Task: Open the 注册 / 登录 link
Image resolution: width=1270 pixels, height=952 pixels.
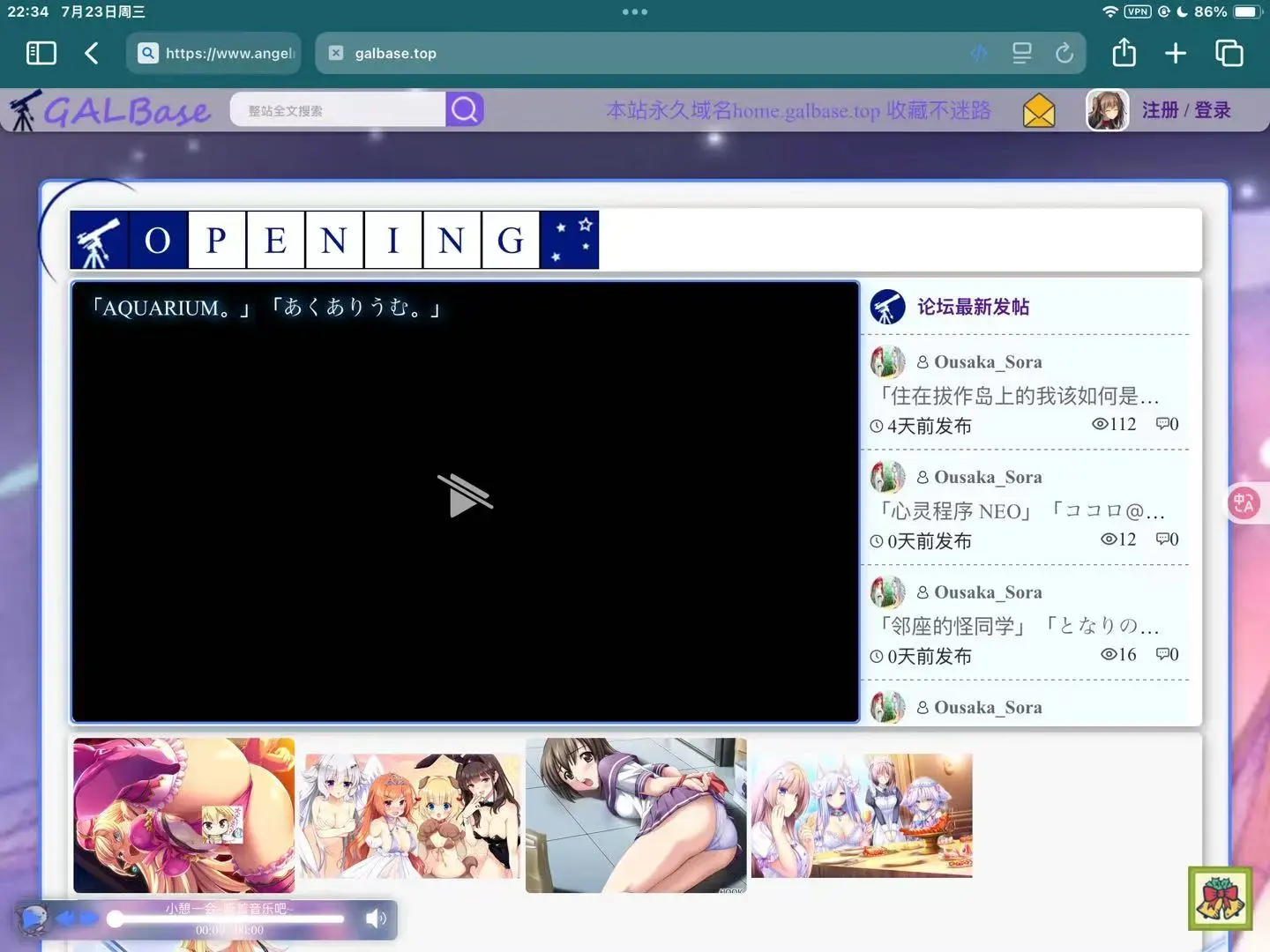Action: [x=1186, y=110]
